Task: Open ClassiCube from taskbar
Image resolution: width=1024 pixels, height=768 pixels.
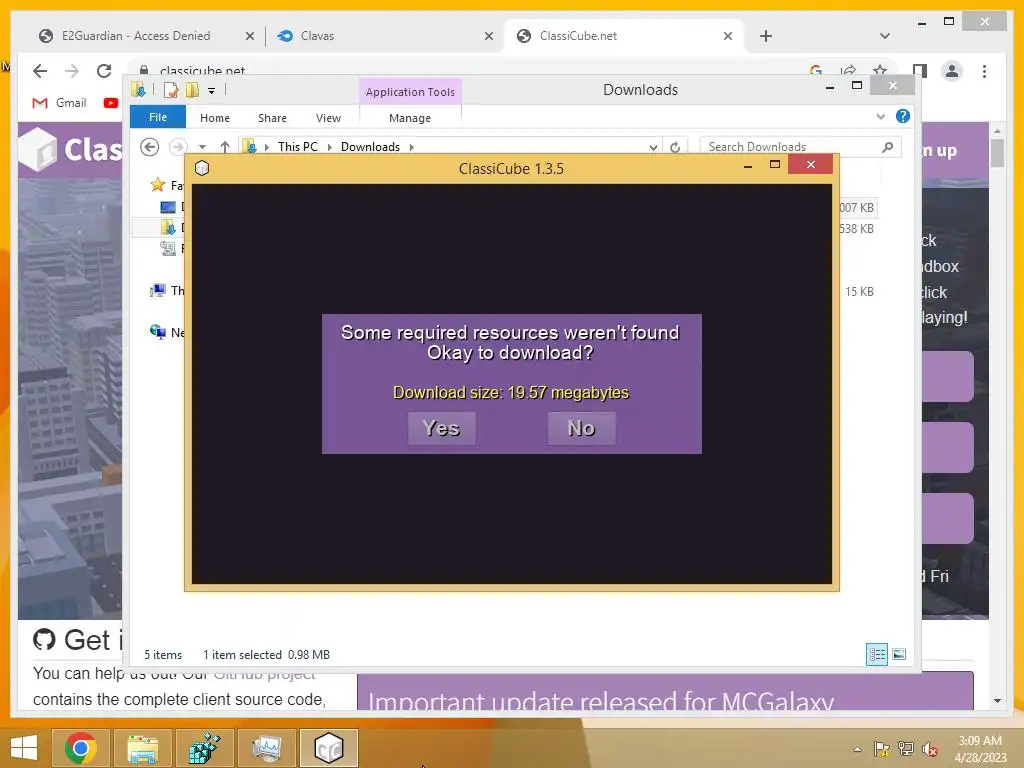Action: 328,748
